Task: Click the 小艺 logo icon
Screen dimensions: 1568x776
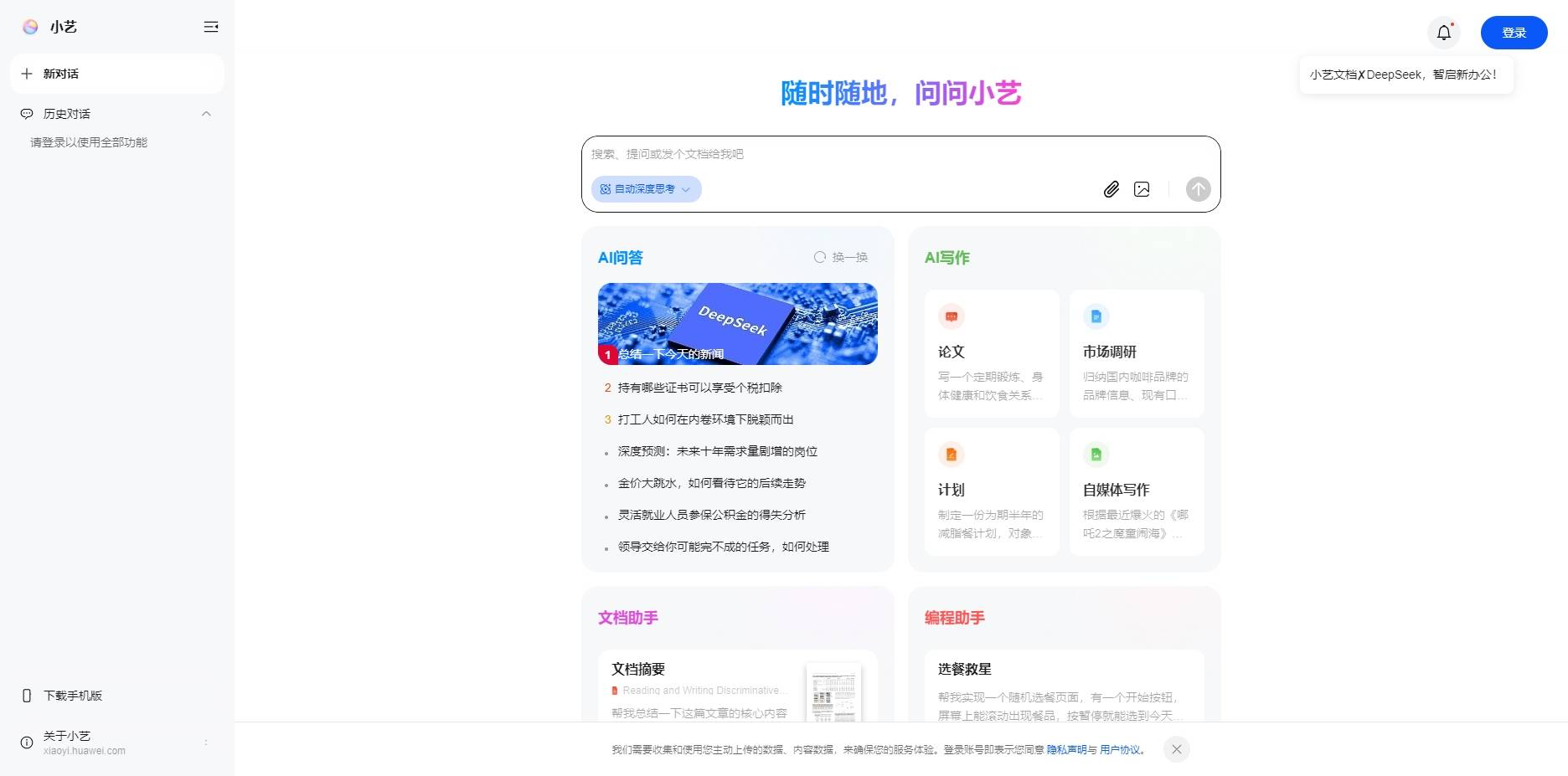Action: [30, 27]
